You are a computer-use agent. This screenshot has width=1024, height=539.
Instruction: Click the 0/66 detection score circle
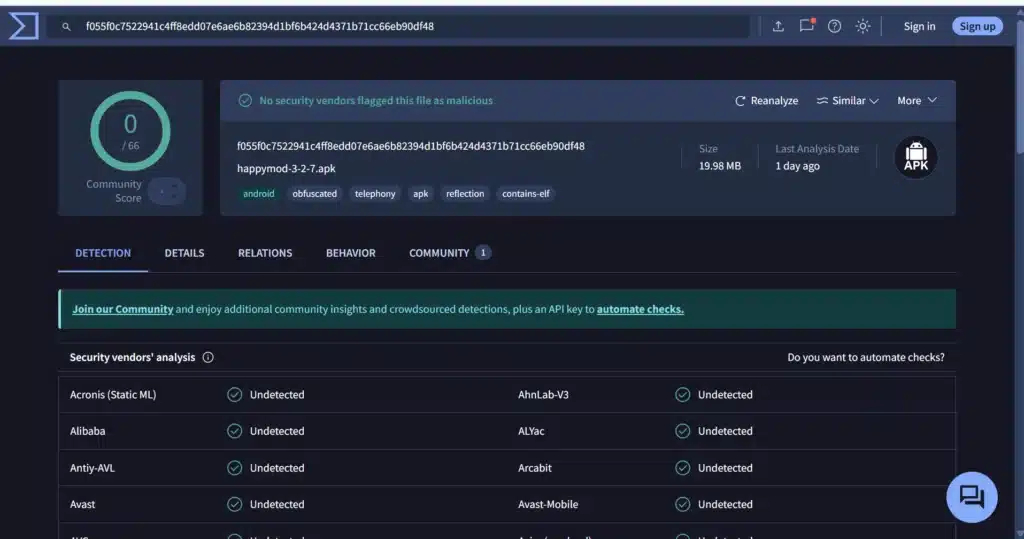(131, 131)
